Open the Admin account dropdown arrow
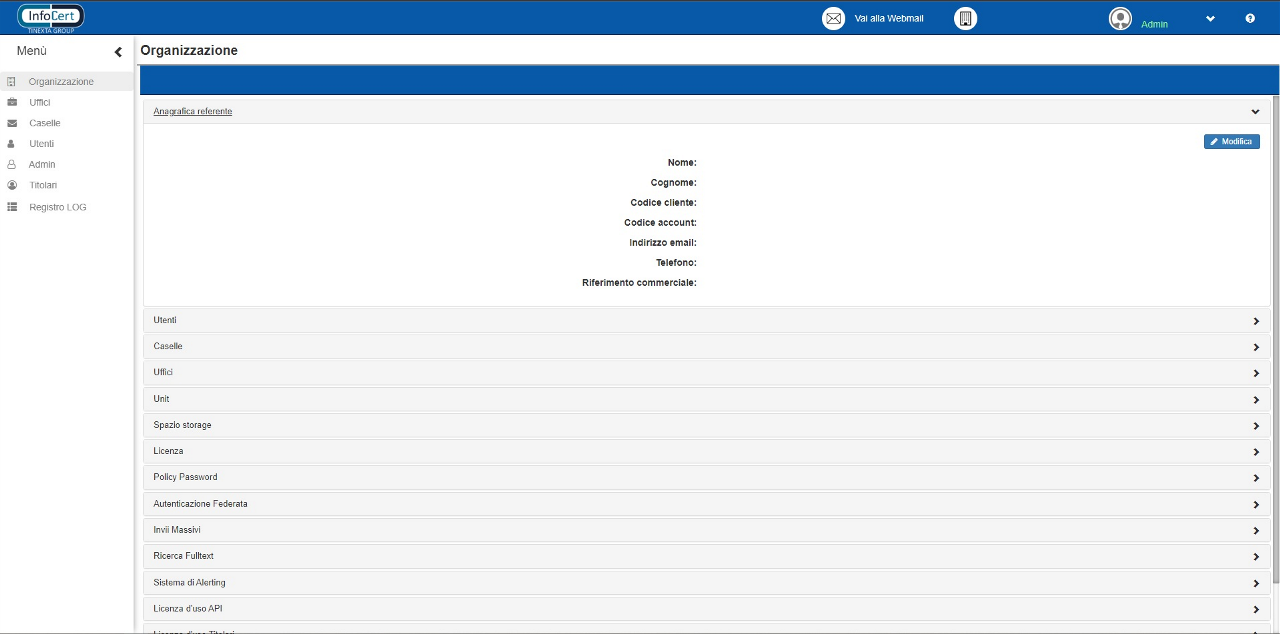 [1210, 19]
